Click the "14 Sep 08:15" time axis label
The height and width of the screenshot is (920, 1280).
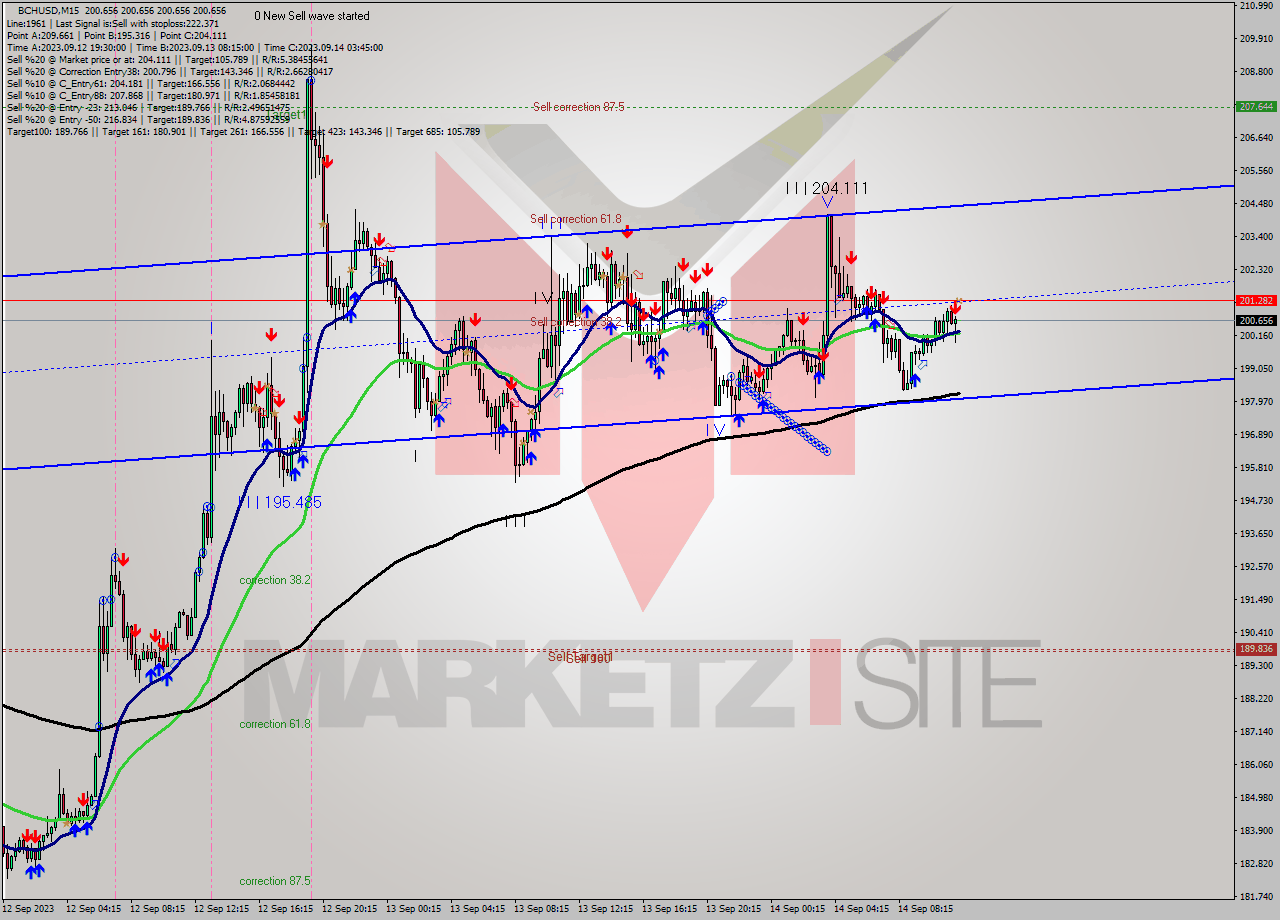pyautogui.click(x=925, y=909)
